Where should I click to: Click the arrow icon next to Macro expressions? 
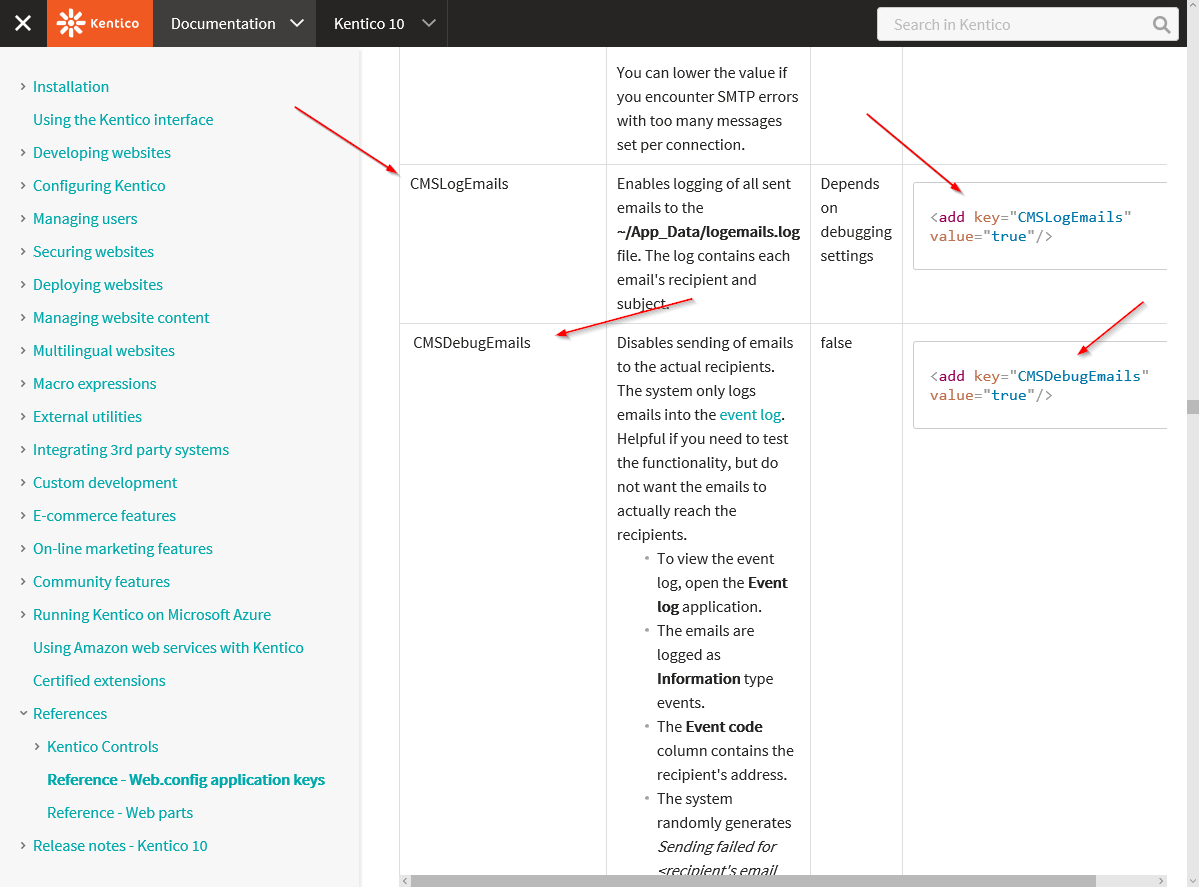click(23, 383)
